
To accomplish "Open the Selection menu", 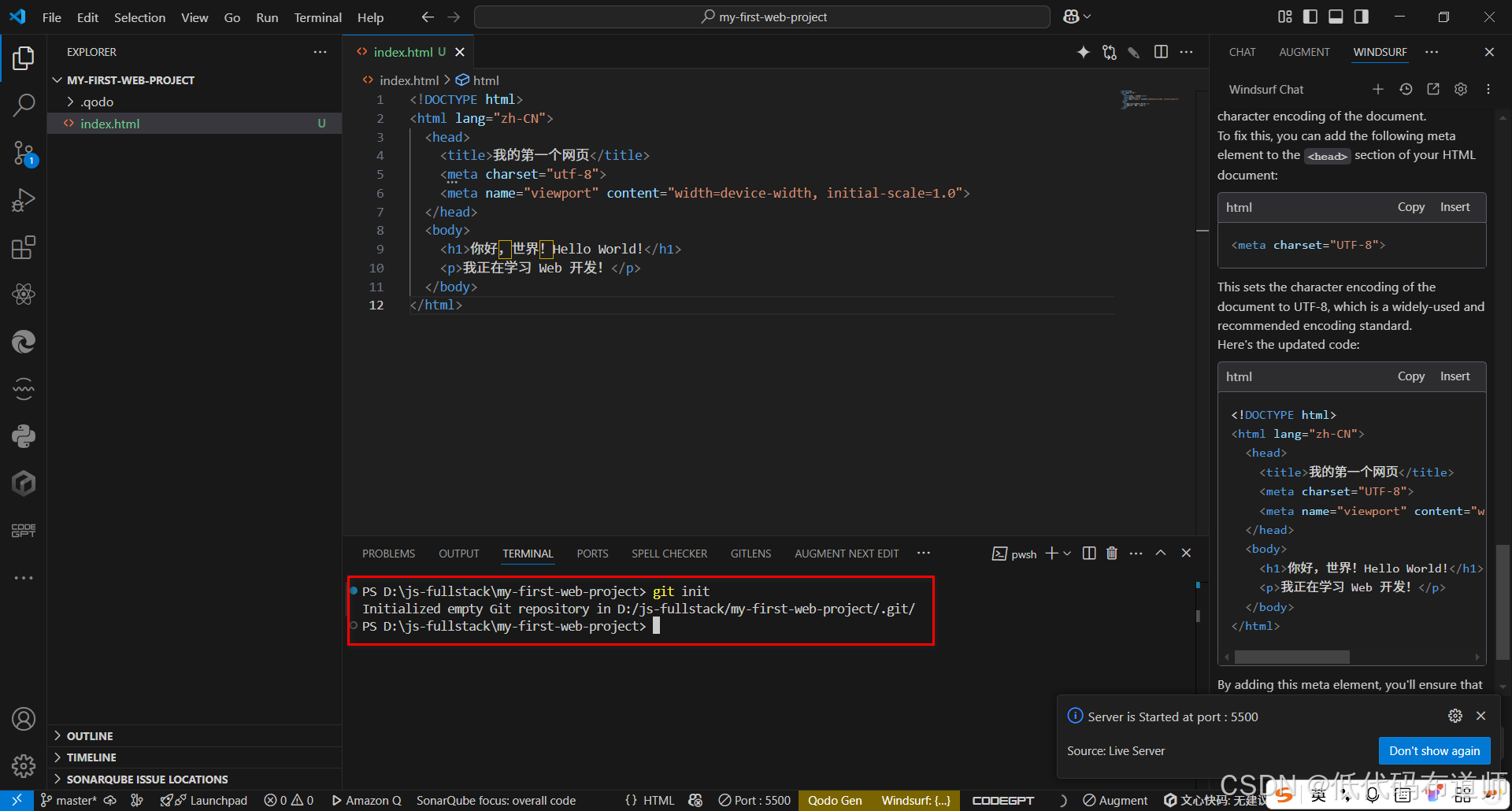I will tap(139, 17).
